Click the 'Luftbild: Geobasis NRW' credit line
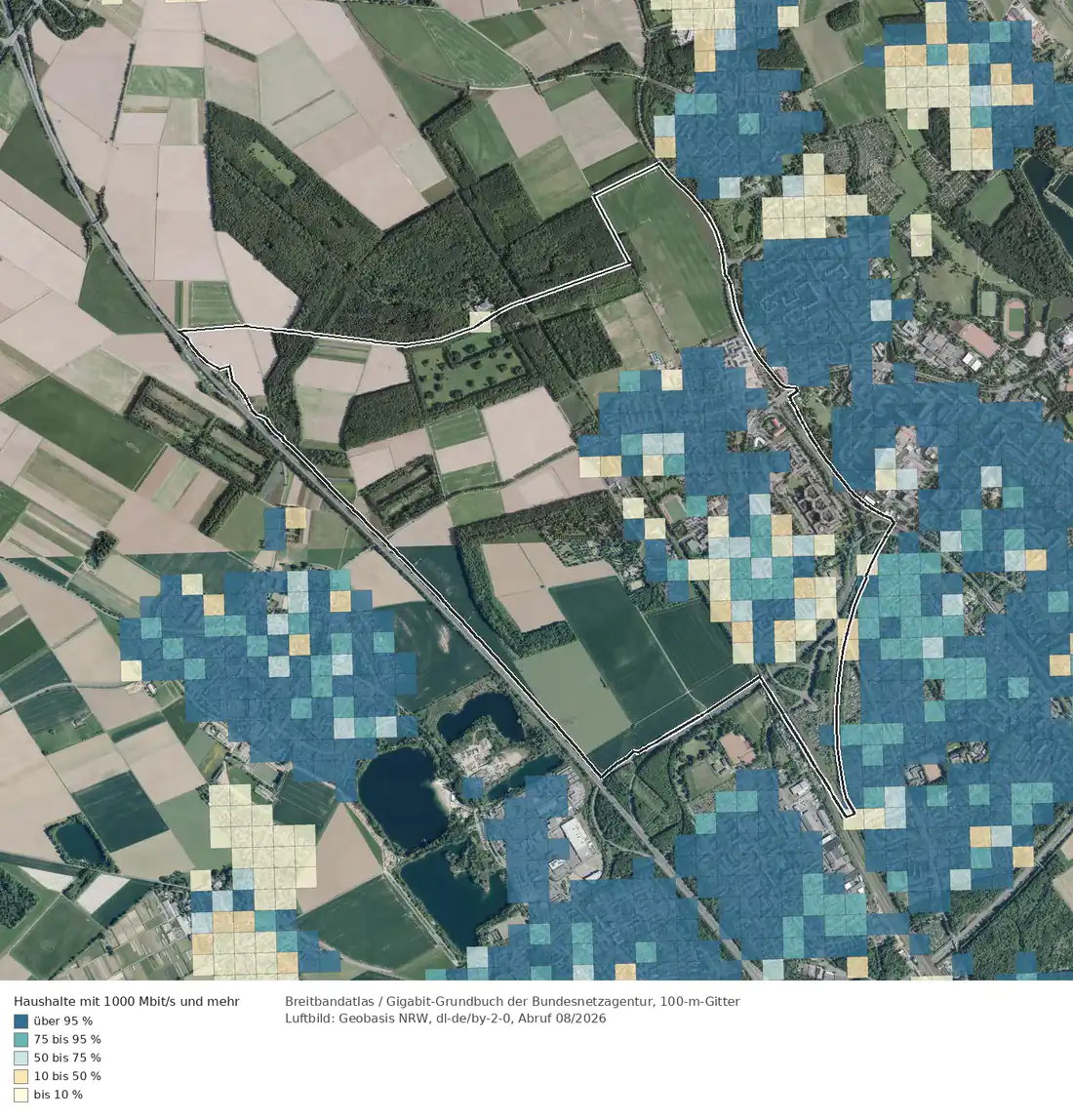This screenshot has height=1120, width=1073. click(445, 1019)
